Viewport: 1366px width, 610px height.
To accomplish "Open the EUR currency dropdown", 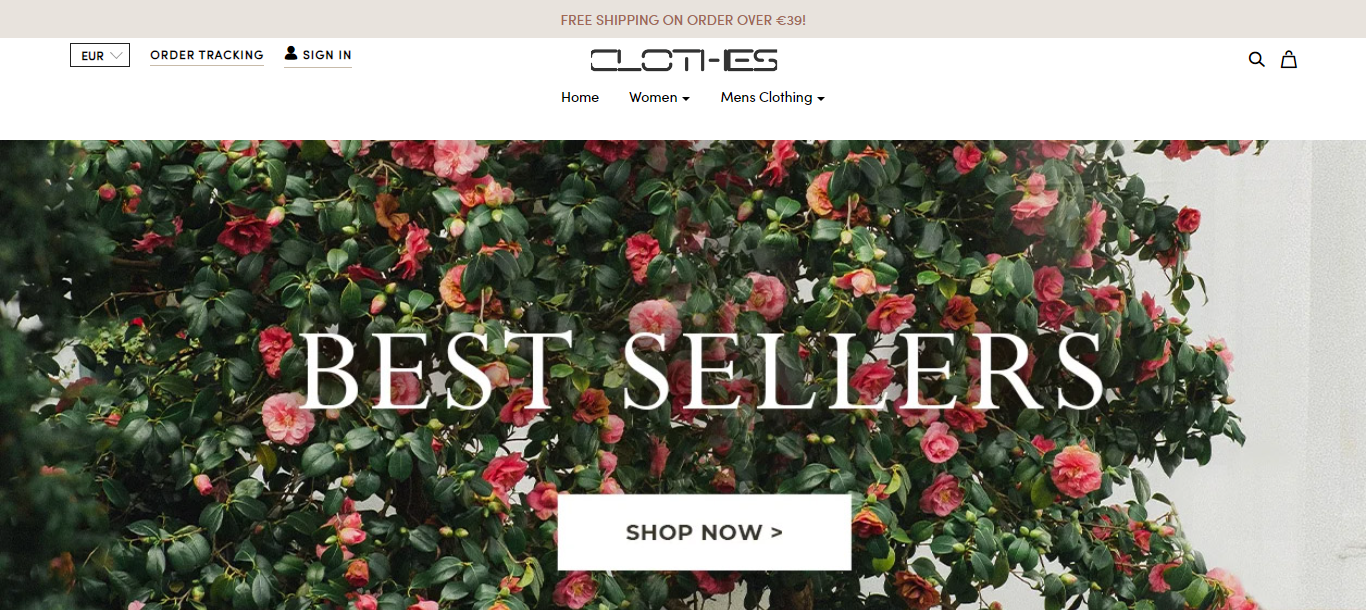I will 100,56.
